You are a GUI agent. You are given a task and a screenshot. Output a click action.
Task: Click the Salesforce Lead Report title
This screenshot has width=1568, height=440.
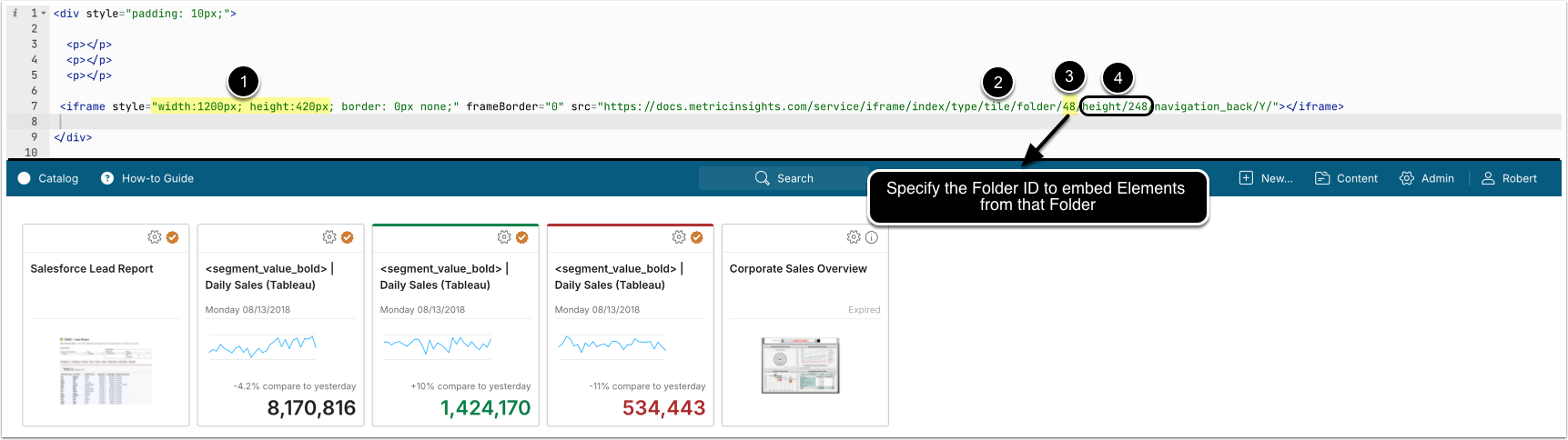92,268
